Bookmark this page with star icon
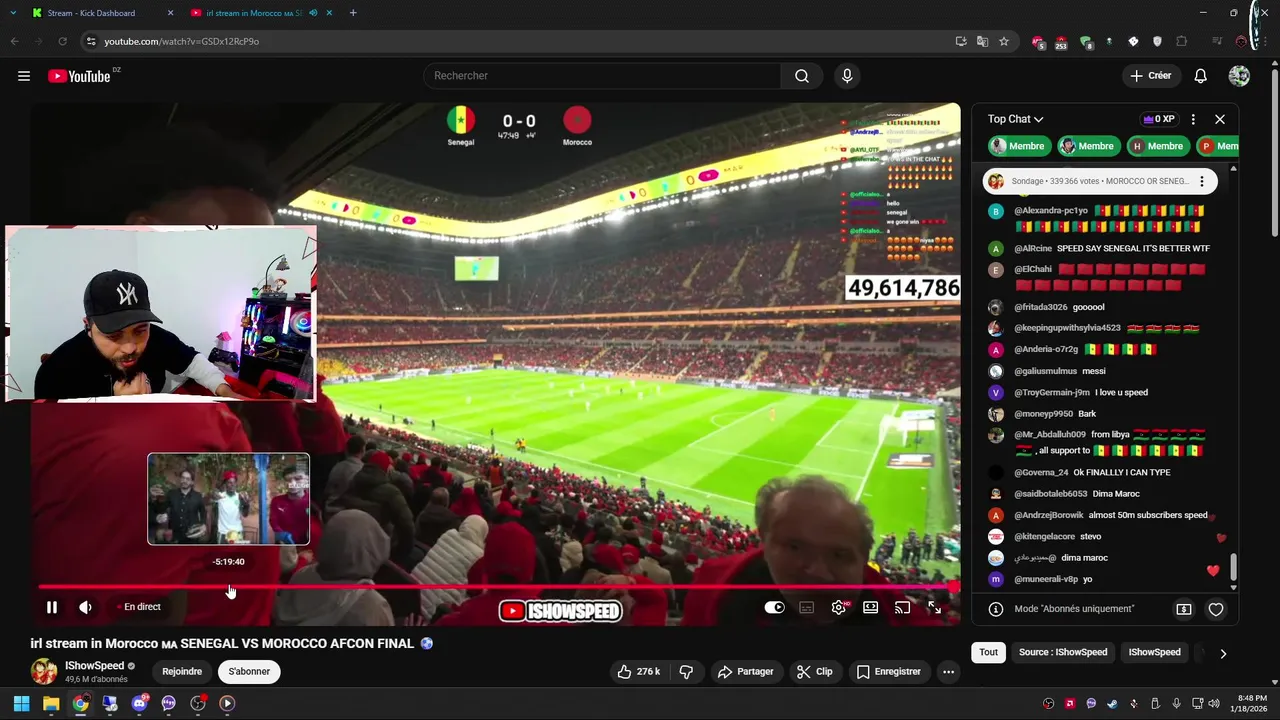 point(1004,41)
